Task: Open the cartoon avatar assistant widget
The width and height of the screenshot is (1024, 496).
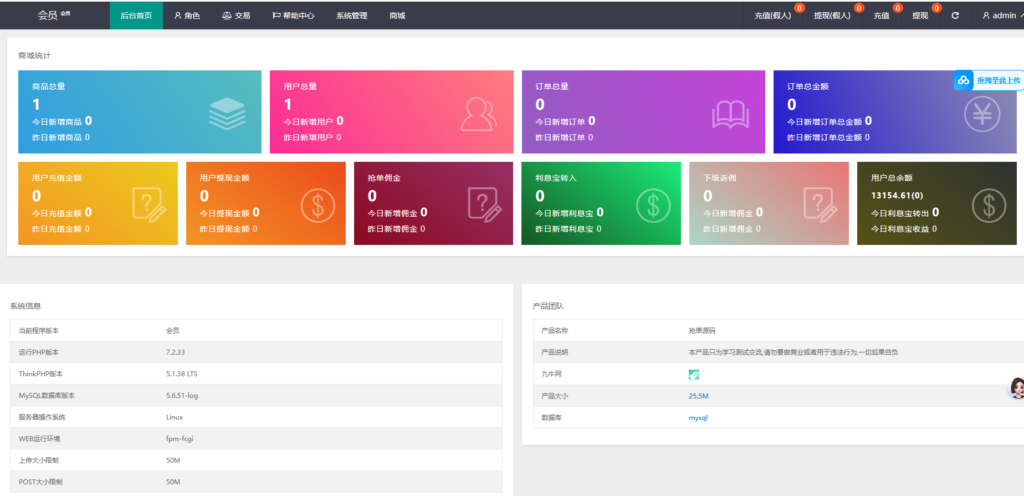Action: click(x=1015, y=389)
